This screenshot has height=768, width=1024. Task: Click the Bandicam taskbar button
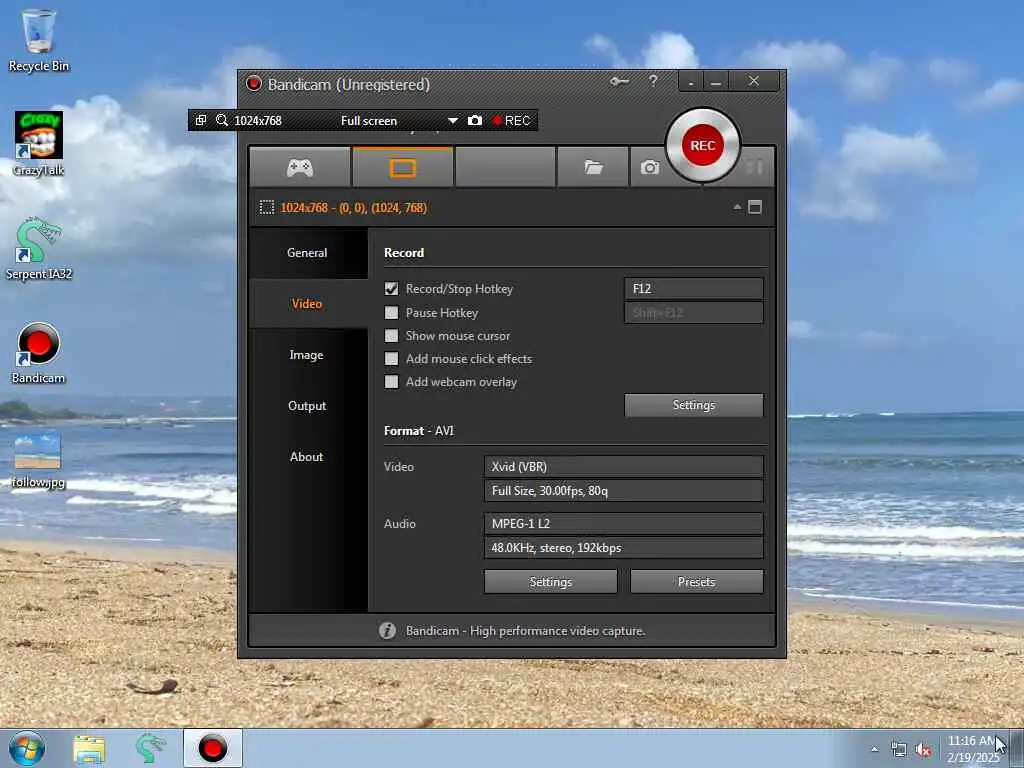(212, 748)
